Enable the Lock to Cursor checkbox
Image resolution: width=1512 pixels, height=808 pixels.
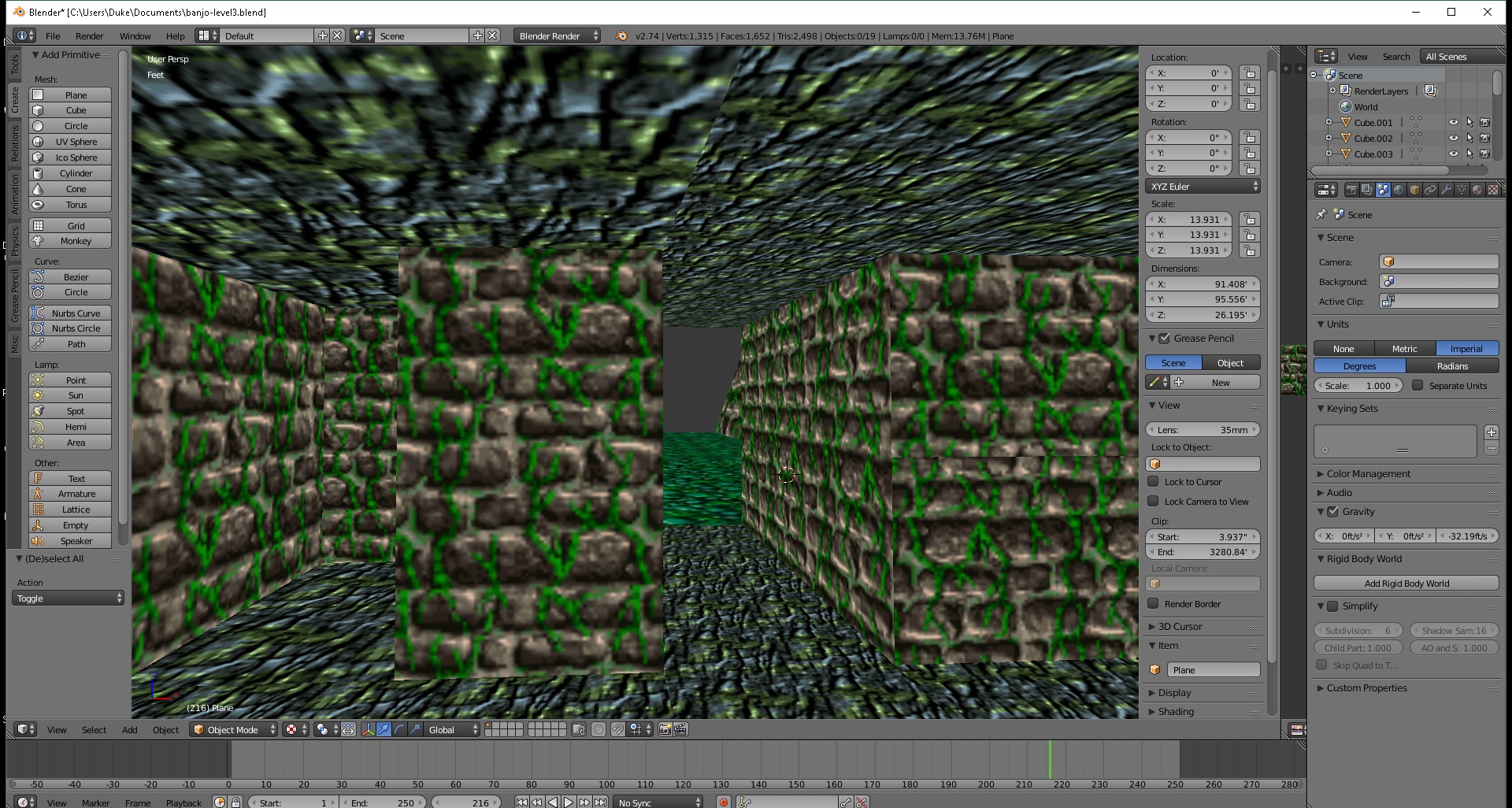1154,482
